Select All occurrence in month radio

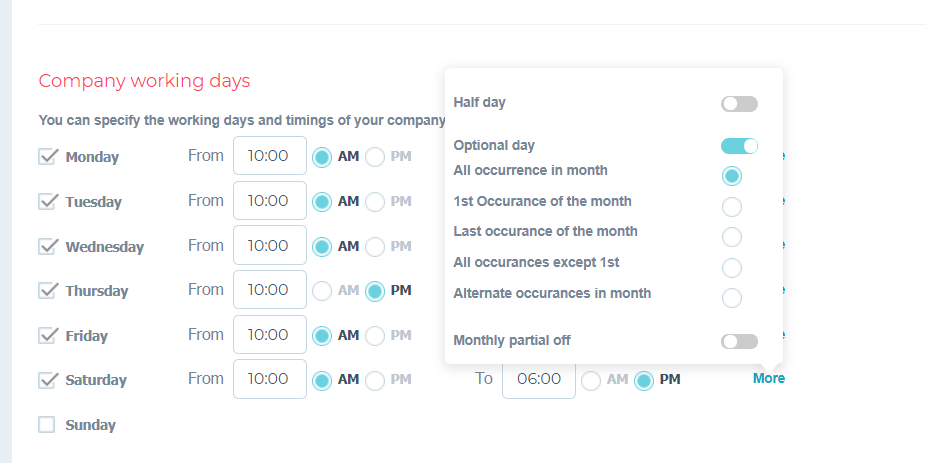(732, 176)
